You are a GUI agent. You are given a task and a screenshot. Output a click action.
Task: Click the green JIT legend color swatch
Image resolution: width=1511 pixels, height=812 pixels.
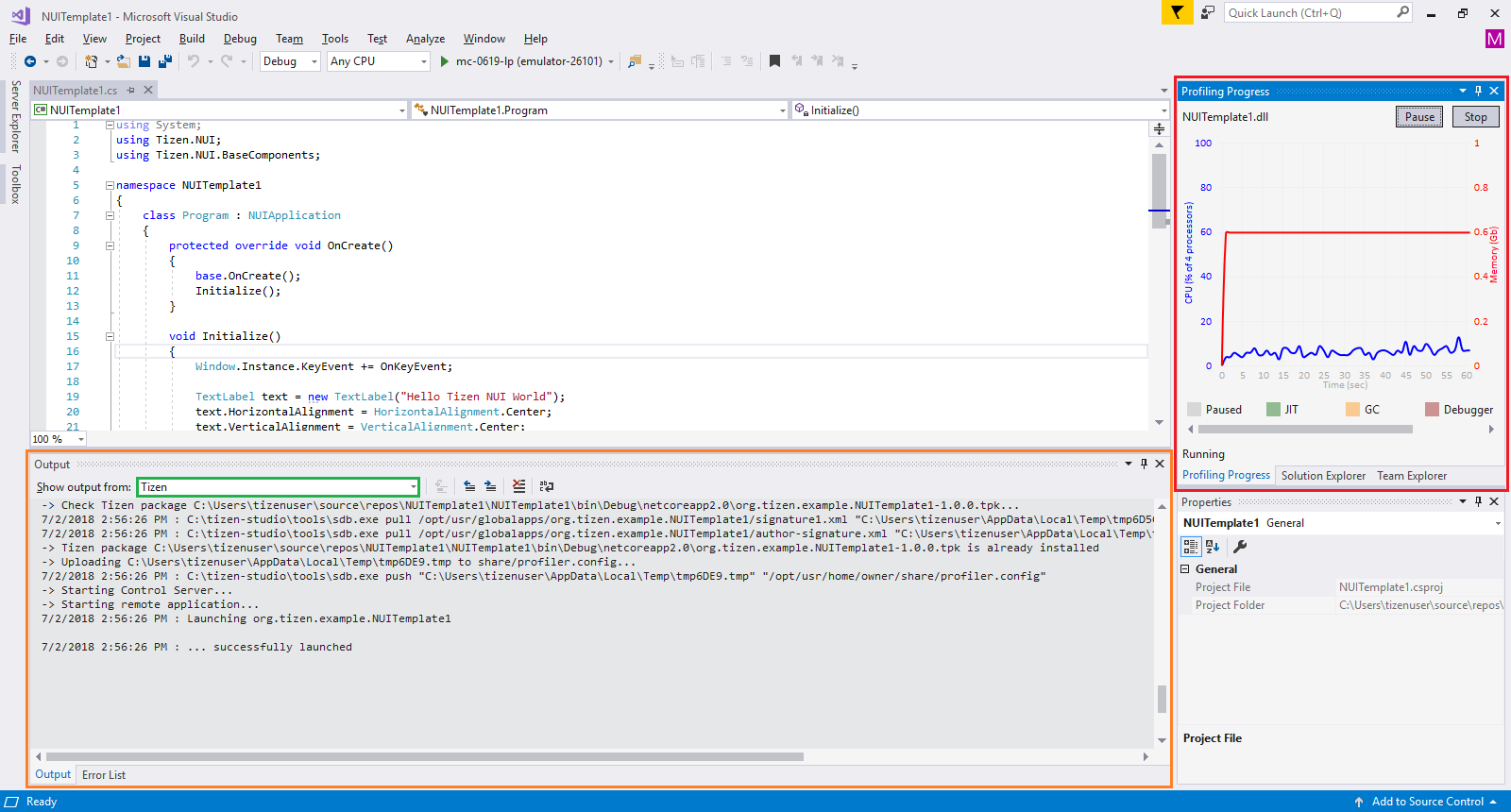[1273, 410]
